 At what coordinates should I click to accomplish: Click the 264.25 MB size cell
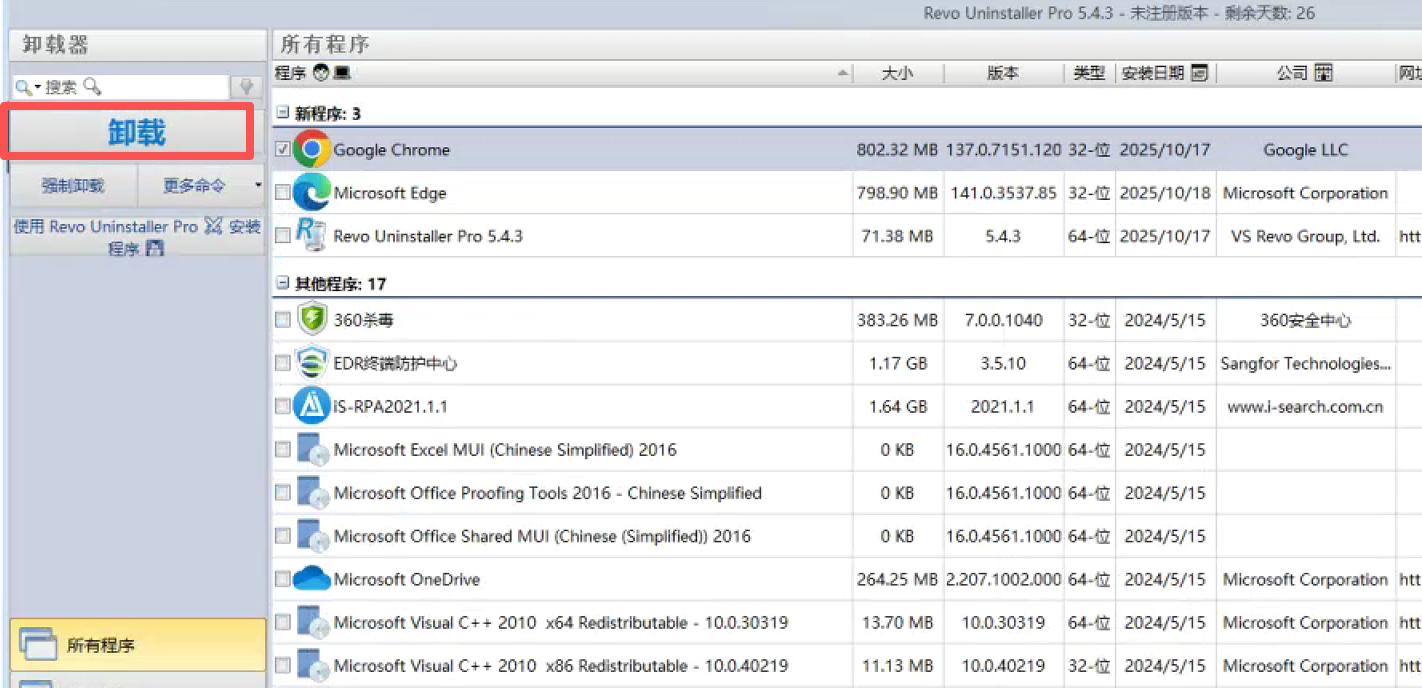coord(897,580)
